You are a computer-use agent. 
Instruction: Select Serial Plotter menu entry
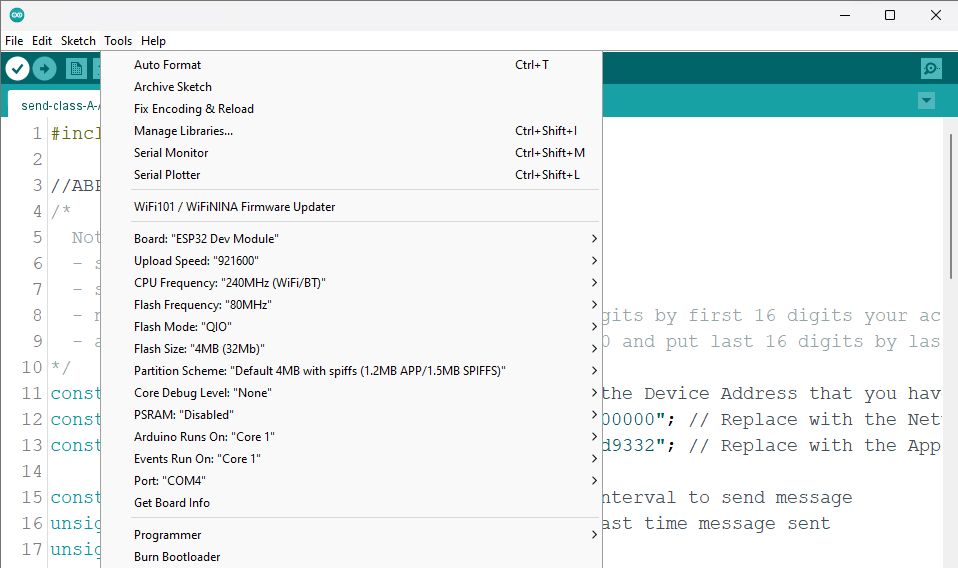tap(167, 175)
